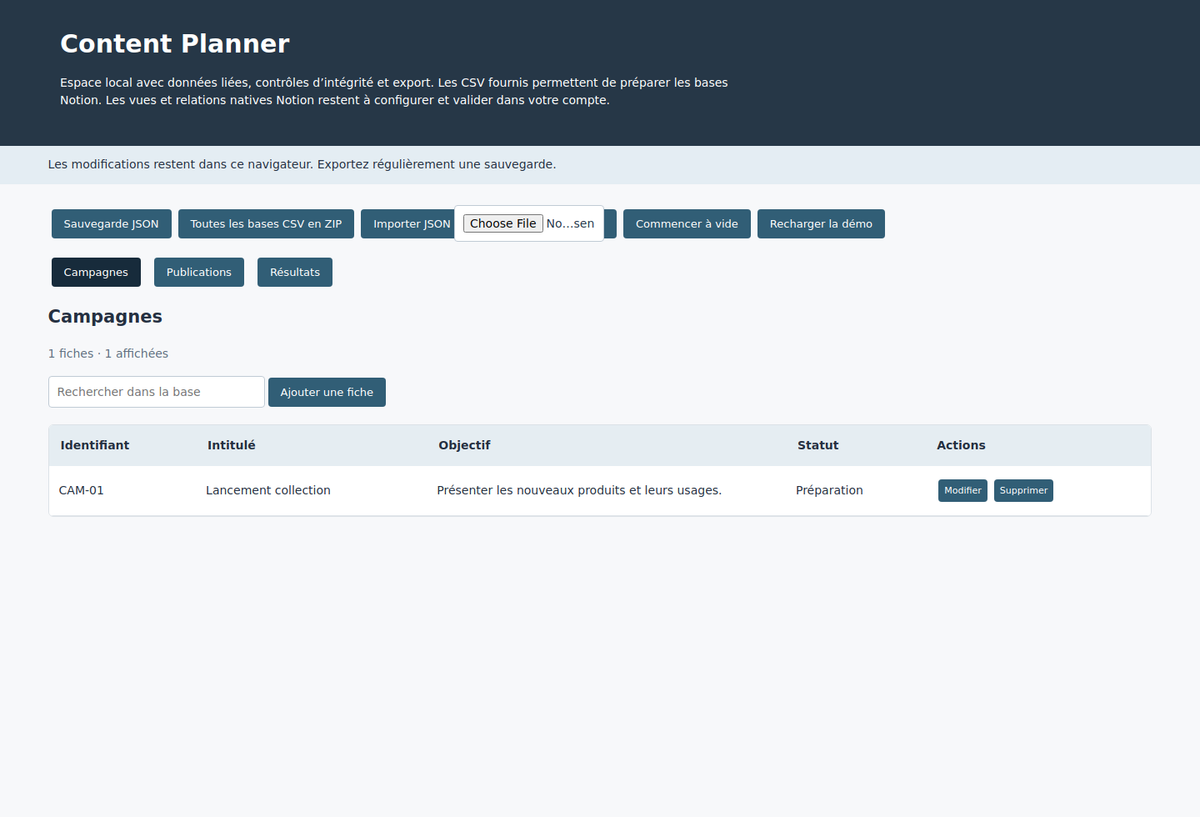Click Recharger la démo
Image resolution: width=1200 pixels, height=817 pixels.
click(x=821, y=224)
